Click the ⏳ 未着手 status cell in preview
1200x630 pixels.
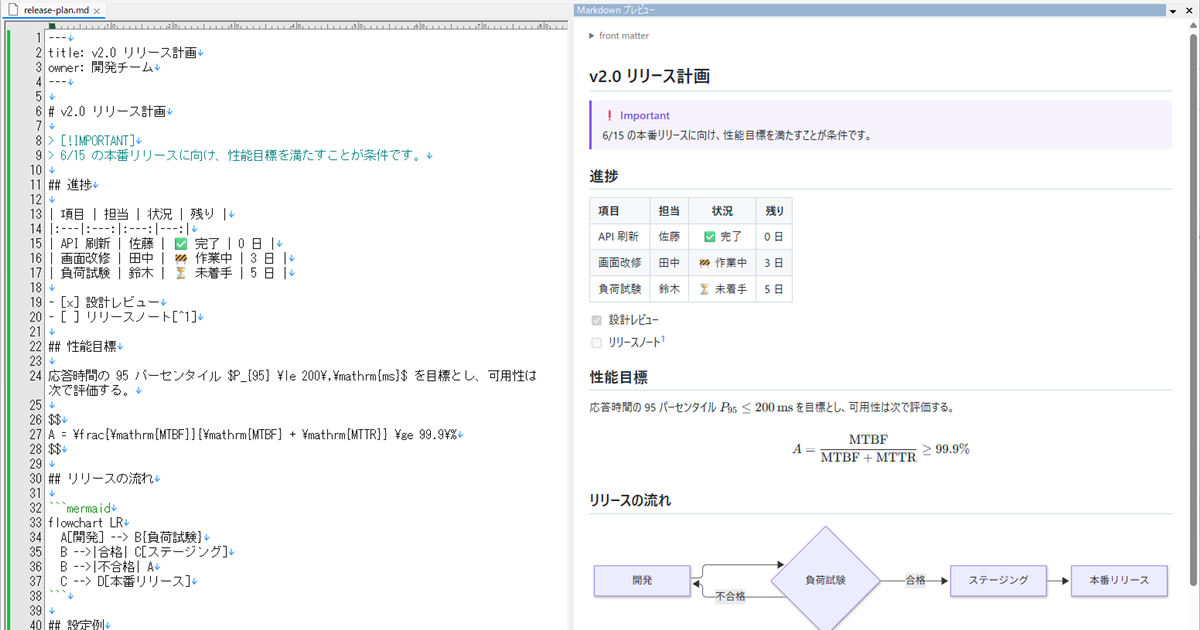pyautogui.click(x=722, y=289)
